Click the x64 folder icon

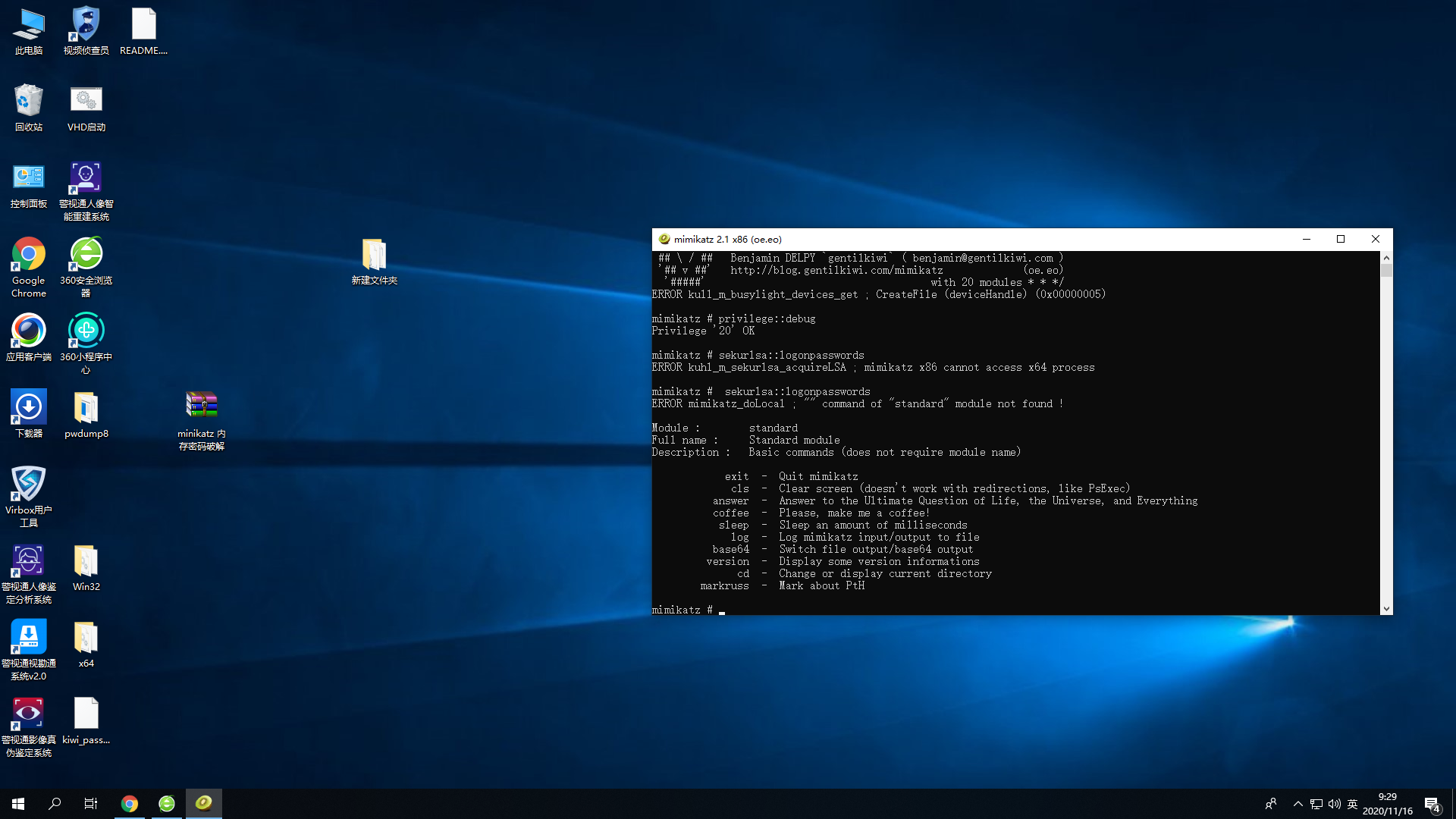(86, 638)
